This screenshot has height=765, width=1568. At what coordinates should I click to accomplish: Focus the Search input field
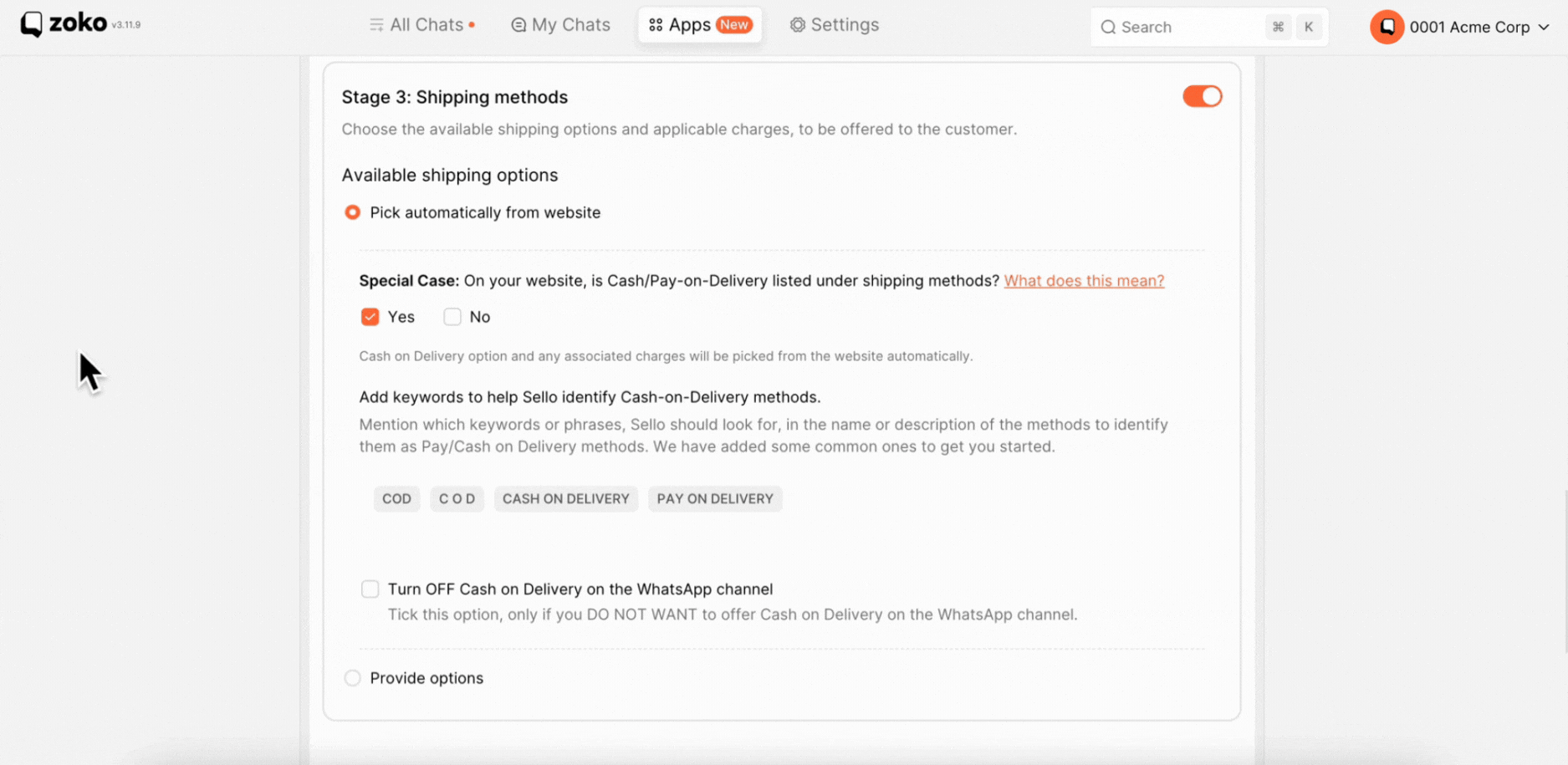point(1209,27)
